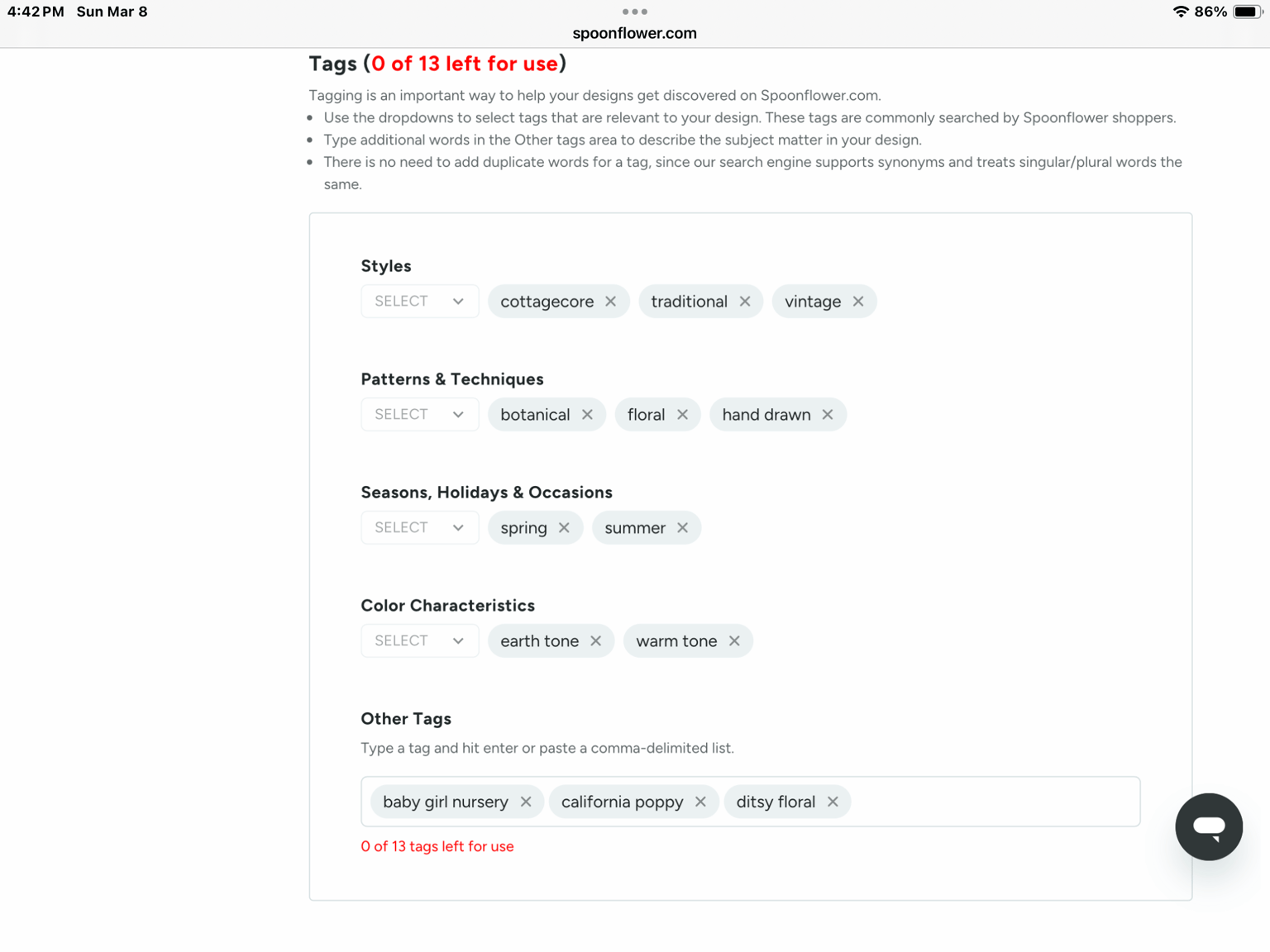Select the earth tone tag label
The height and width of the screenshot is (952, 1270).
[x=540, y=641]
